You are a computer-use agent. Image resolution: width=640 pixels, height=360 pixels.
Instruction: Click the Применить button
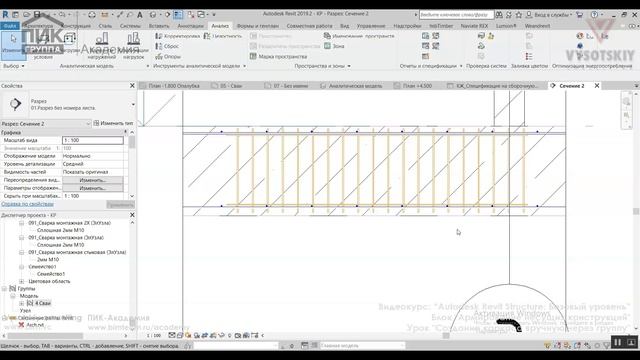[x=120, y=204]
